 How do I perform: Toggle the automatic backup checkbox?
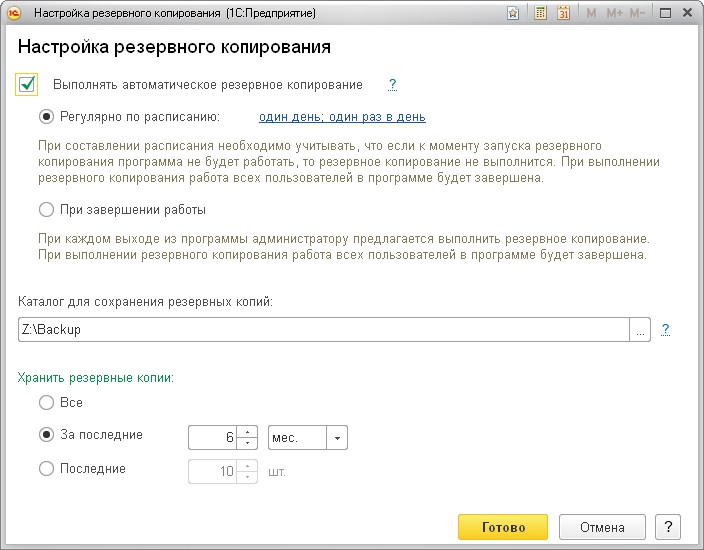pos(27,85)
